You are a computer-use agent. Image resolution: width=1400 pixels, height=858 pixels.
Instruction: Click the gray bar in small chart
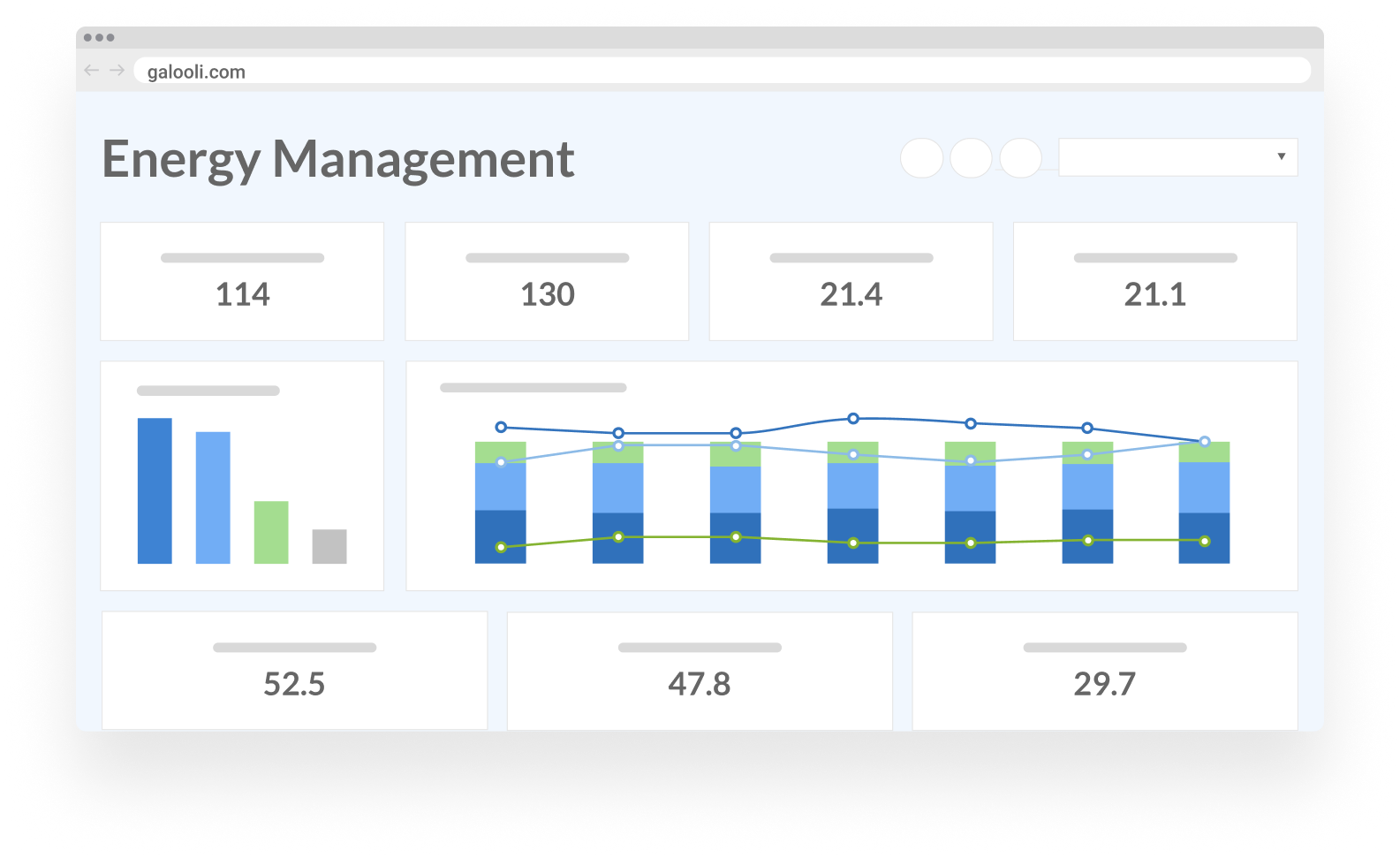tap(329, 546)
